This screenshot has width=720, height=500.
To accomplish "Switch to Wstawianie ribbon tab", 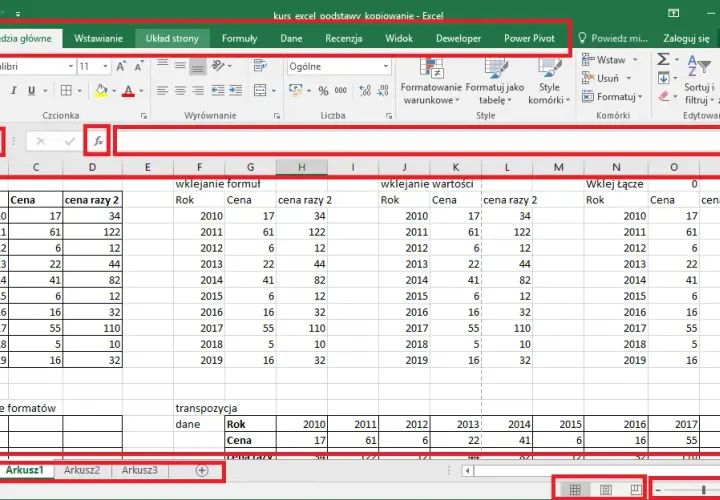I will [x=99, y=39].
